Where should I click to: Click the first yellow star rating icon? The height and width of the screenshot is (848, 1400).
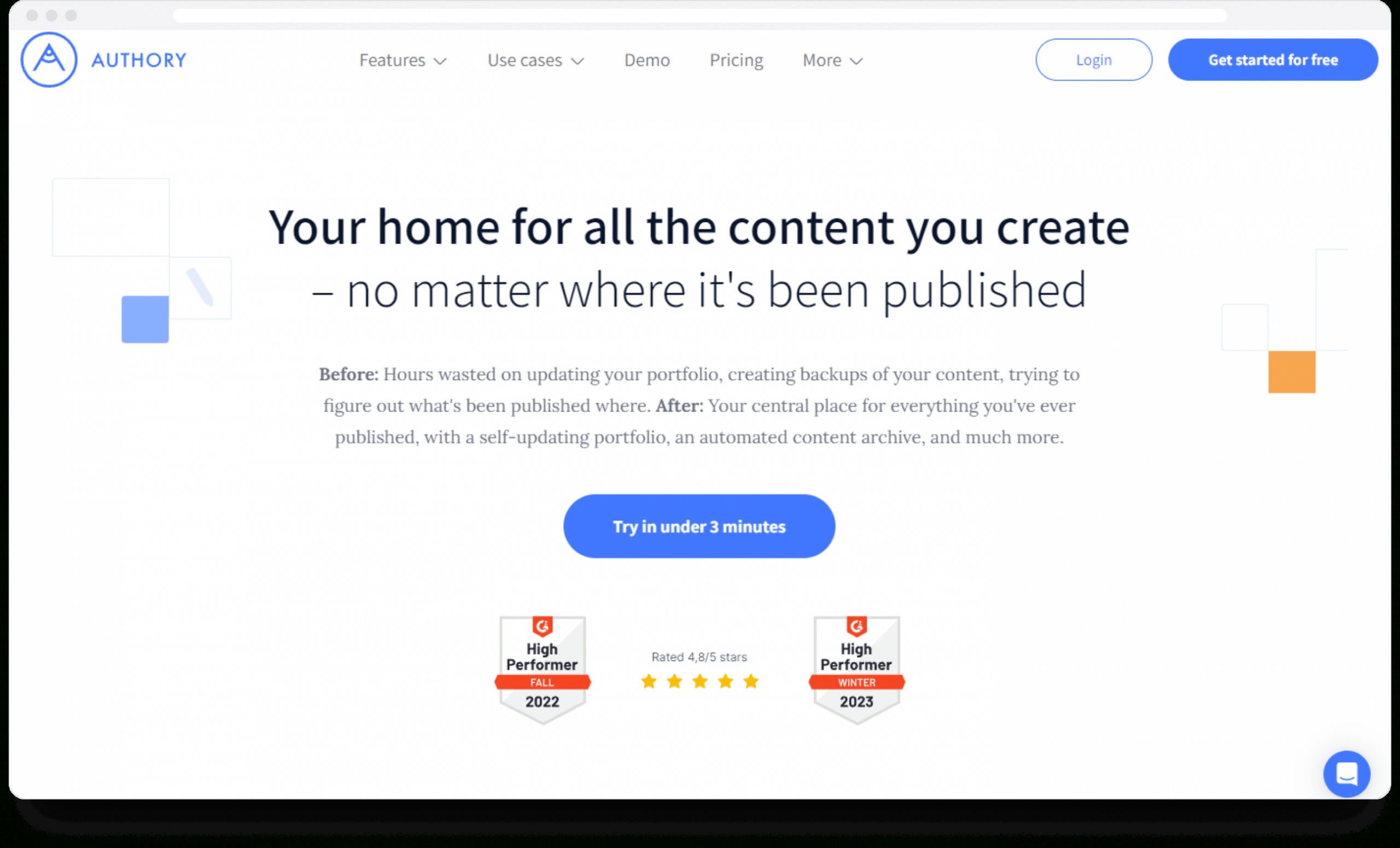pyautogui.click(x=647, y=681)
